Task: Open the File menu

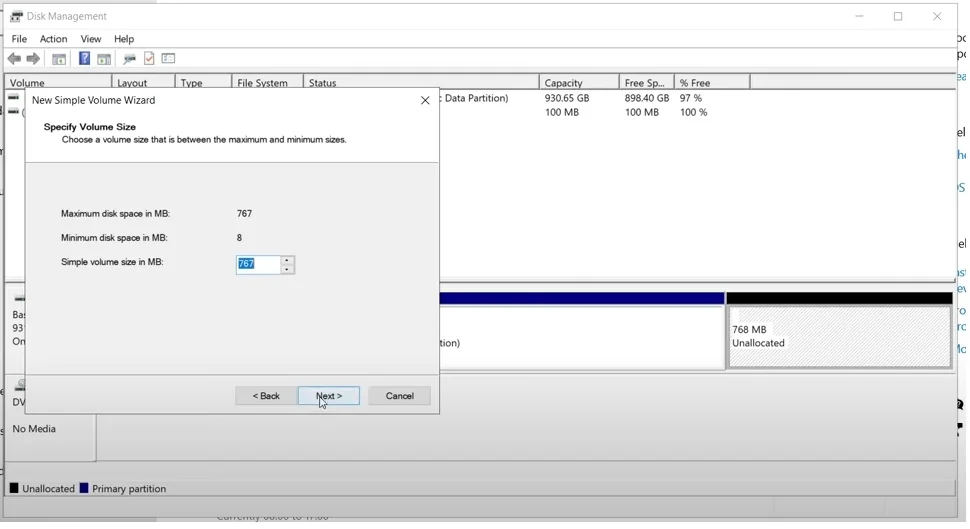Action: pos(19,39)
